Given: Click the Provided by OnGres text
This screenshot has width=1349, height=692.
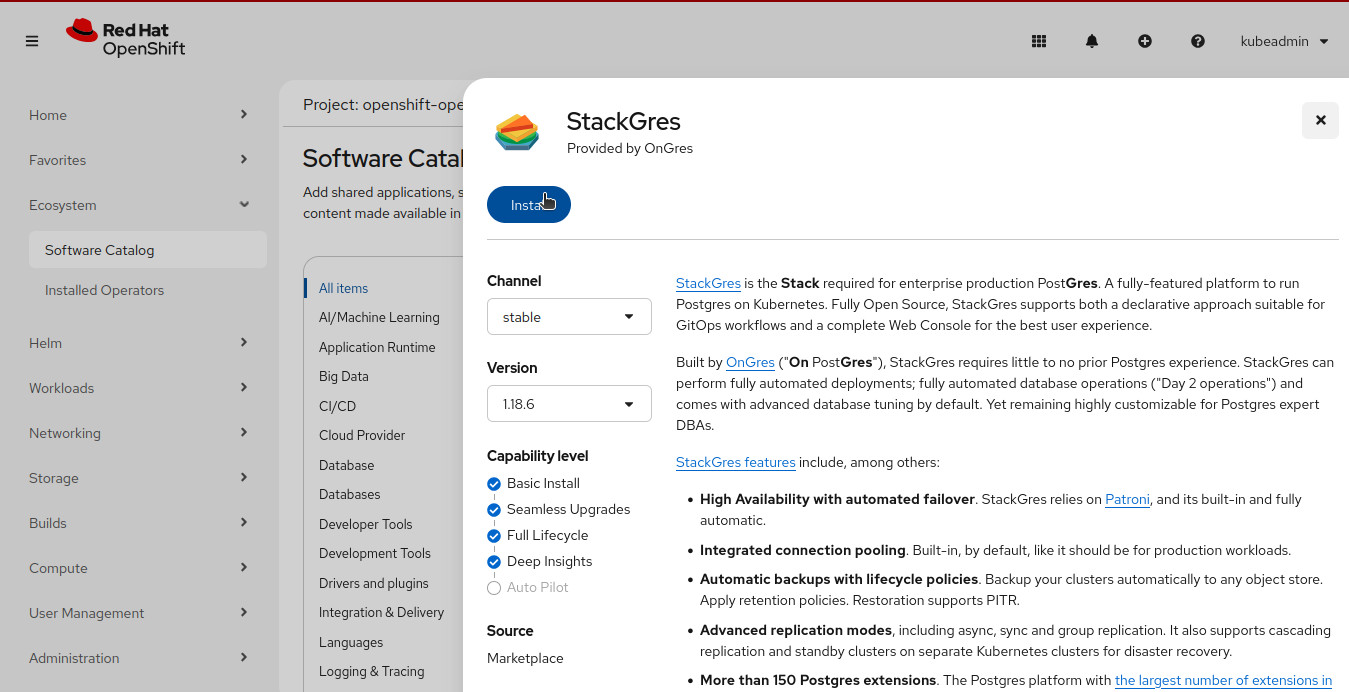Looking at the screenshot, I should [x=630, y=148].
